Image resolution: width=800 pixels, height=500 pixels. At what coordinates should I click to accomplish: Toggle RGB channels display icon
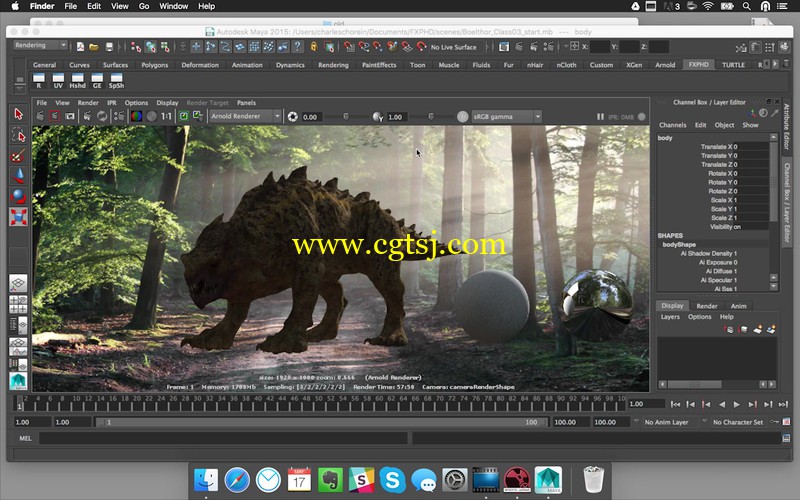[136, 116]
